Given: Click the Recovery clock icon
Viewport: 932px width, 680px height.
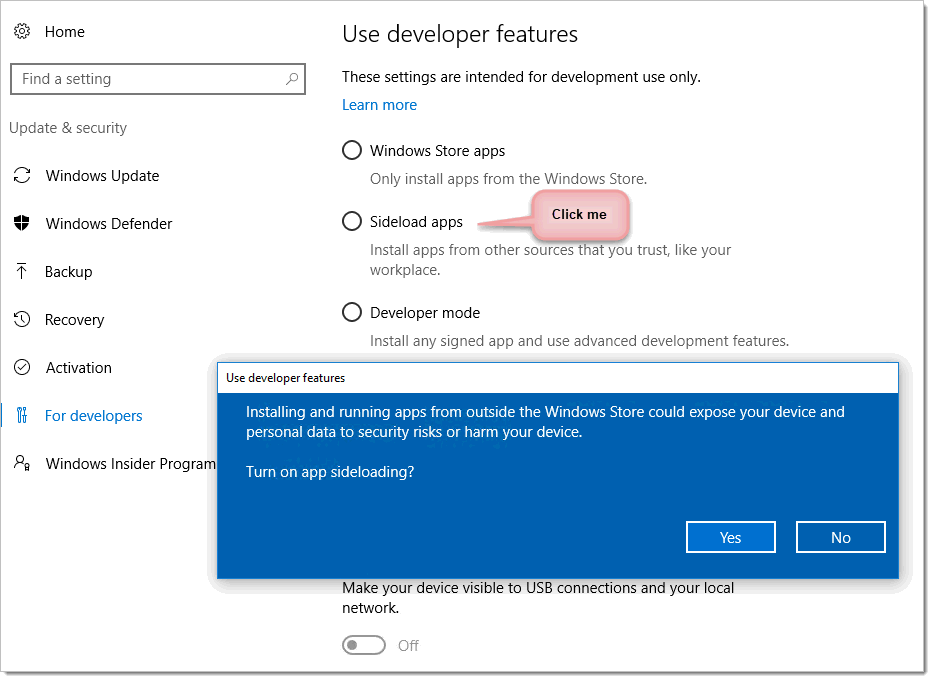Looking at the screenshot, I should click(22, 320).
